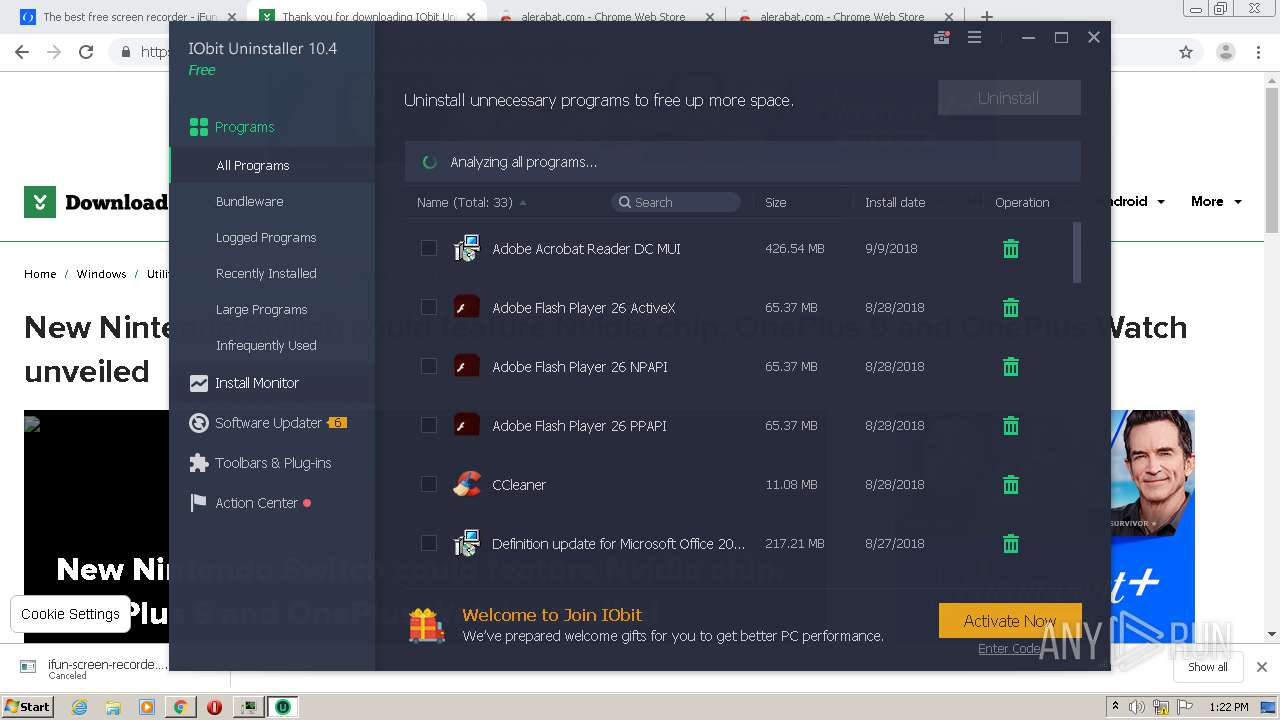This screenshot has height=720, width=1280.
Task: Click Show all downloads in Chrome
Action: click(x=1208, y=667)
